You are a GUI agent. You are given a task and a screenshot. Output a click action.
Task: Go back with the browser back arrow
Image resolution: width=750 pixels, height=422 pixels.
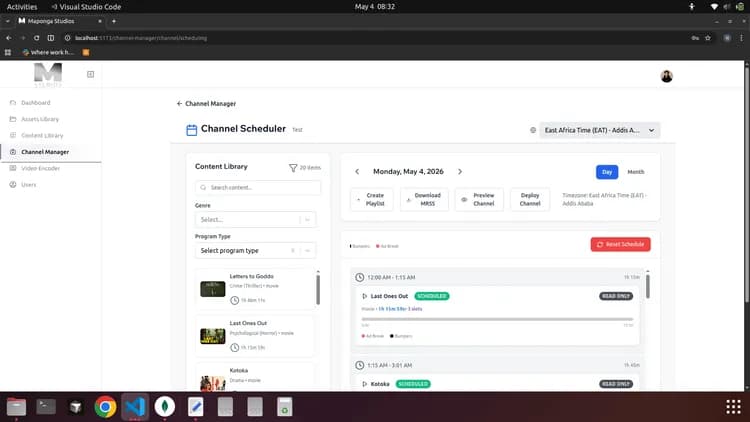9,38
